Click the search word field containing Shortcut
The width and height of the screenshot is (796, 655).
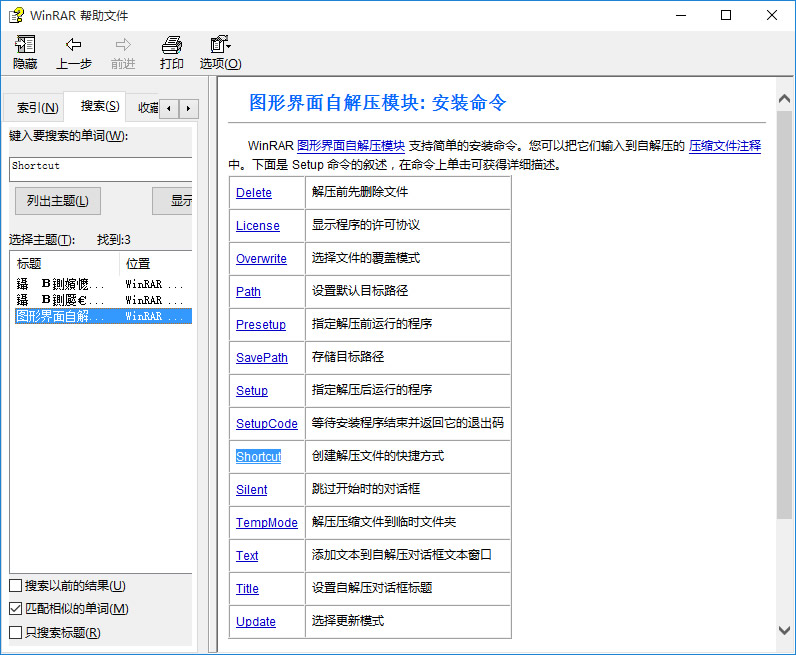point(101,169)
